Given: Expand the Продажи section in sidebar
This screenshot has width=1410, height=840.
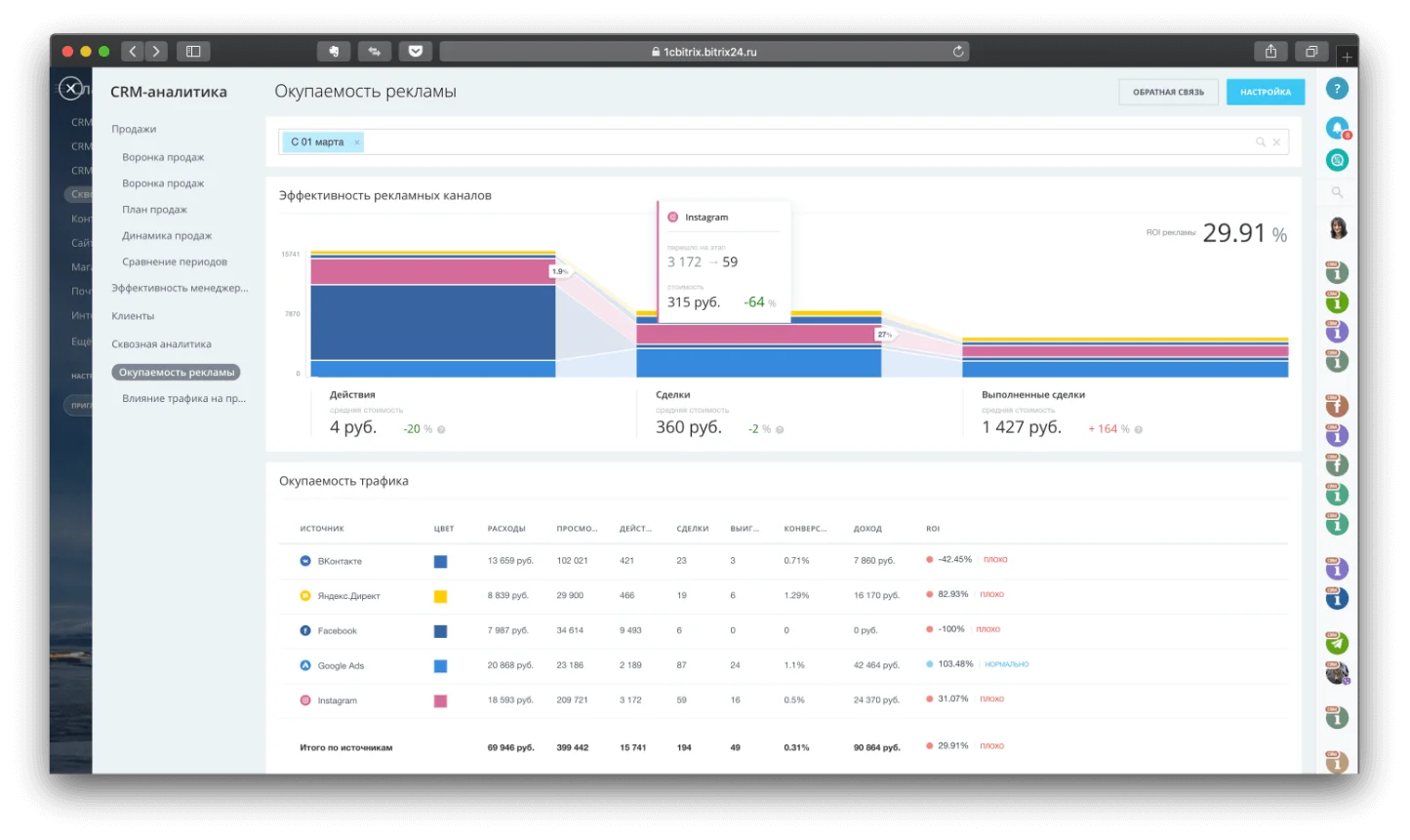Looking at the screenshot, I should pos(134,129).
